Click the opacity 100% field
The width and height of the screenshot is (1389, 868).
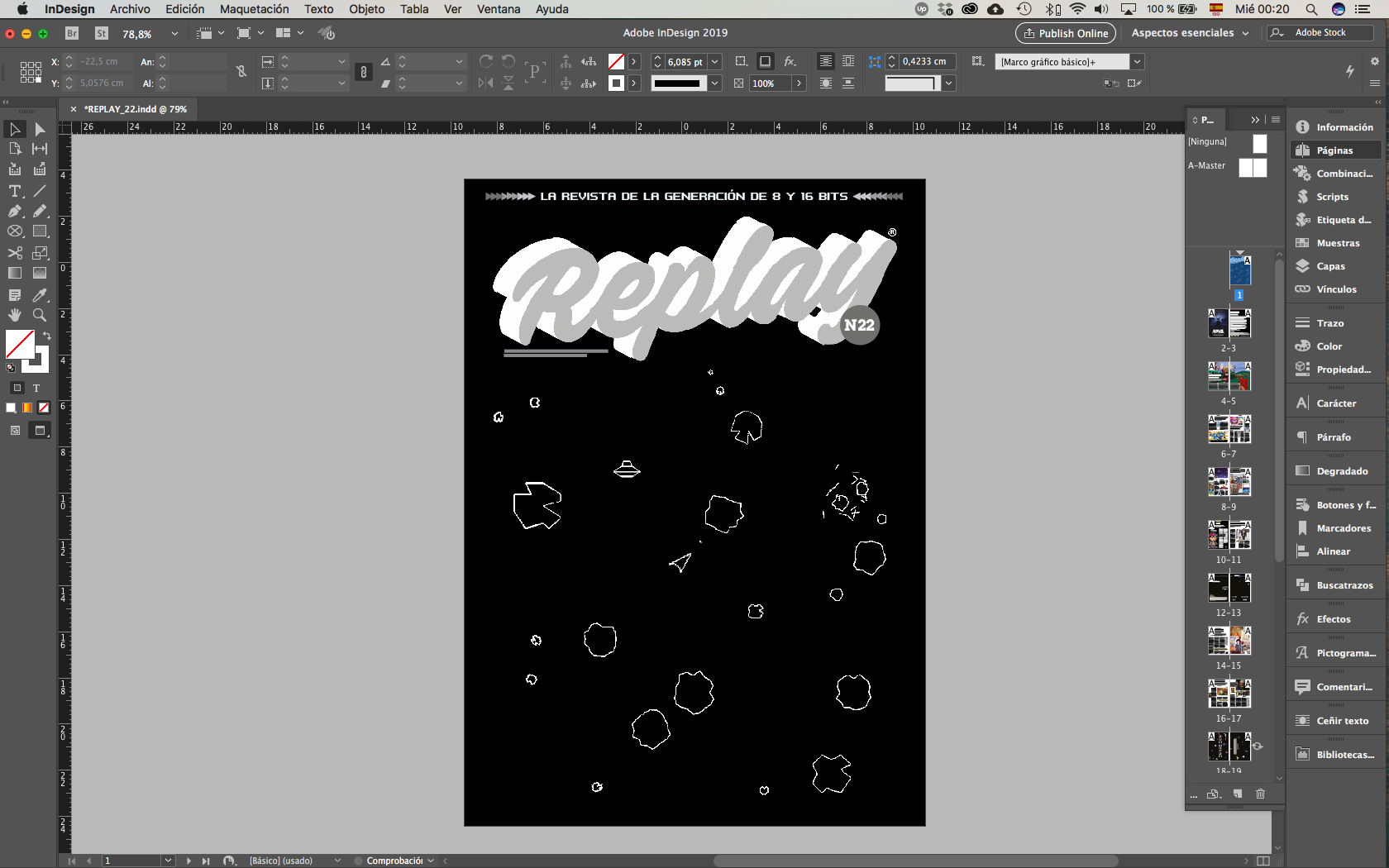click(x=770, y=83)
